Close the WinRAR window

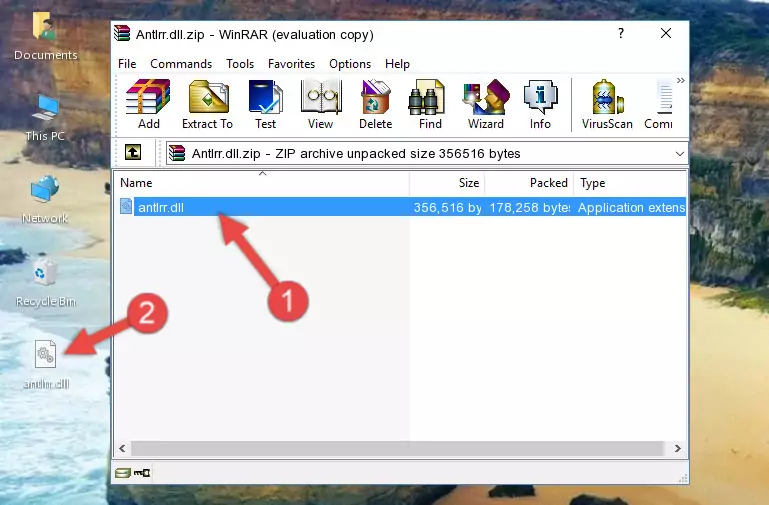666,33
